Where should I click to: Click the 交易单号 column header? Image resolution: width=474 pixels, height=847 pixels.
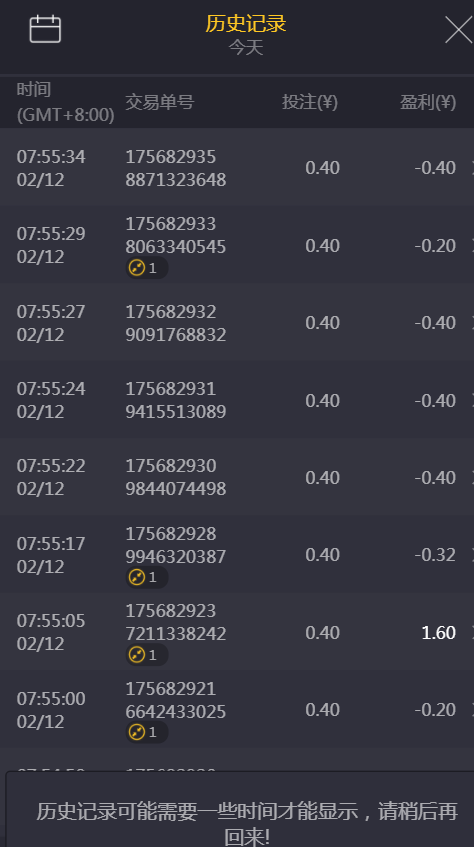(159, 102)
